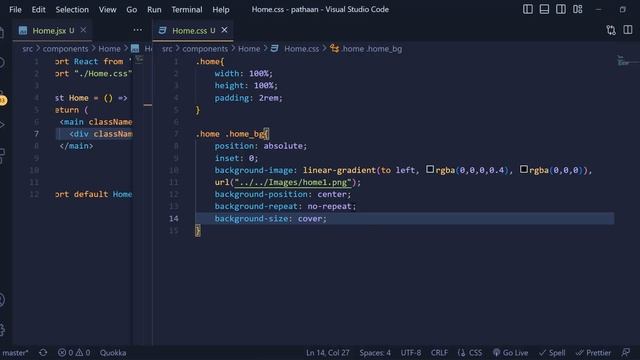Click the Open Changes compare icon

click(611, 30)
